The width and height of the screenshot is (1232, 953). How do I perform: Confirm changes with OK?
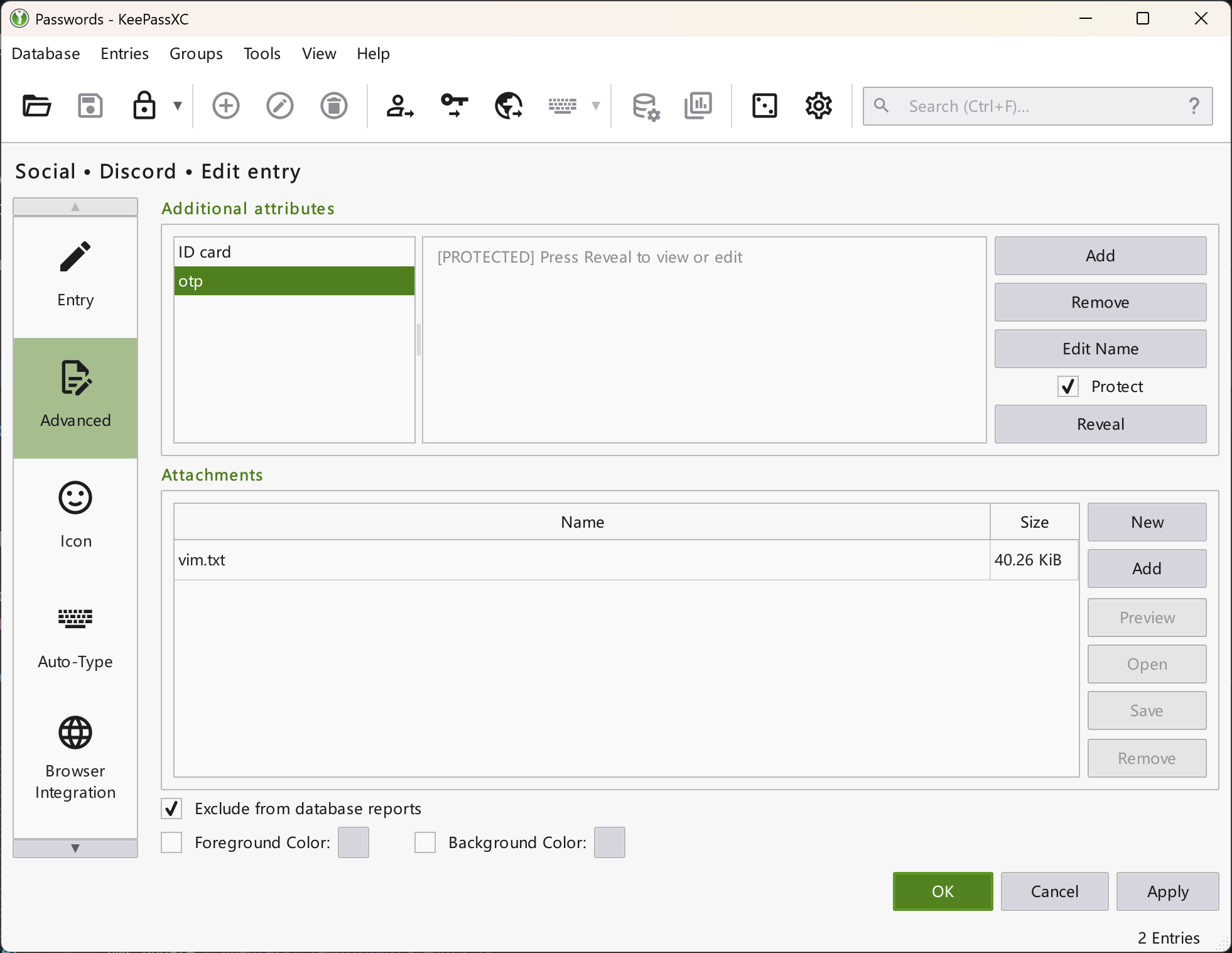click(x=943, y=891)
